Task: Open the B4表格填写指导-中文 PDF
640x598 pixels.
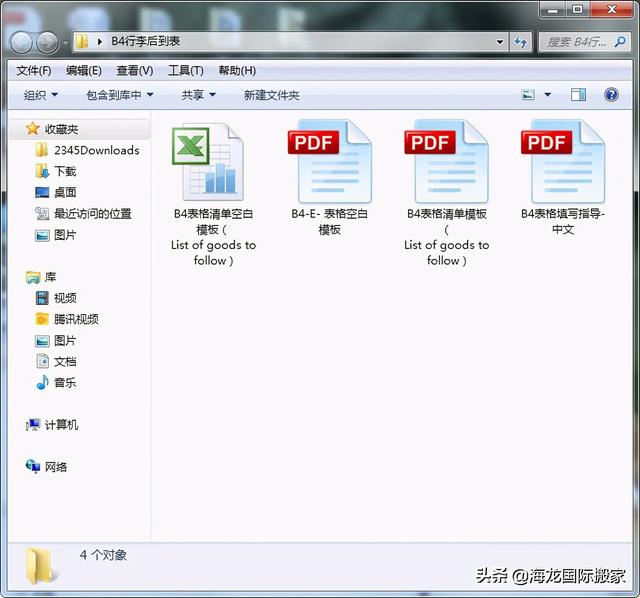Action: [x=562, y=165]
